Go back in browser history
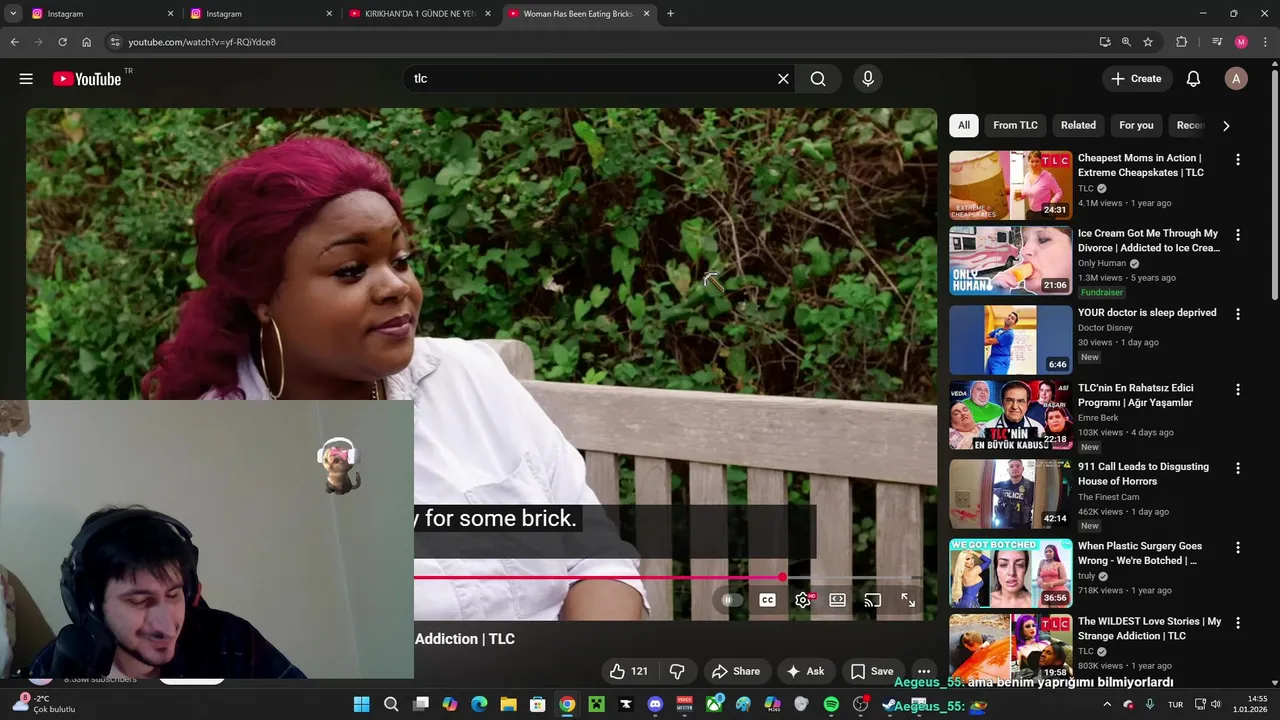This screenshot has height=720, width=1280. [x=14, y=42]
